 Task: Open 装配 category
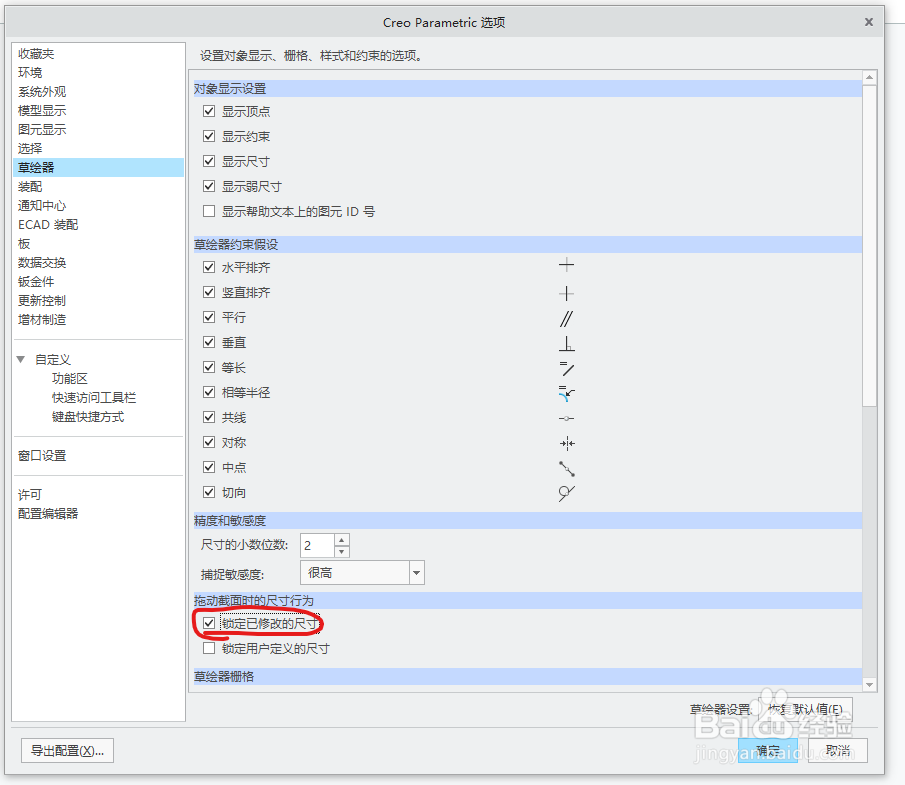[x=30, y=187]
